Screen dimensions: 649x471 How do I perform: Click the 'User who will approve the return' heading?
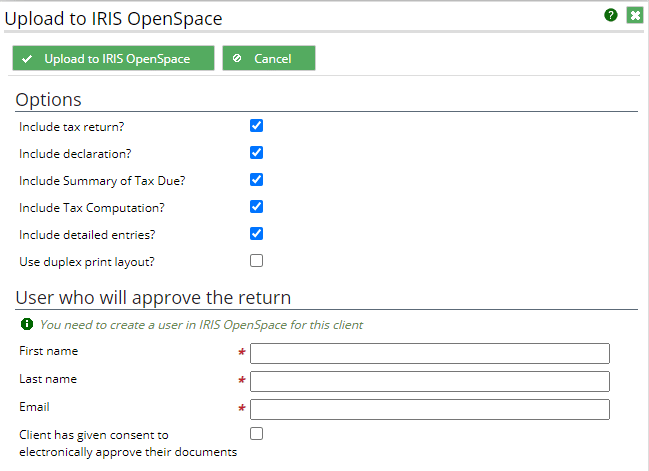click(x=153, y=298)
